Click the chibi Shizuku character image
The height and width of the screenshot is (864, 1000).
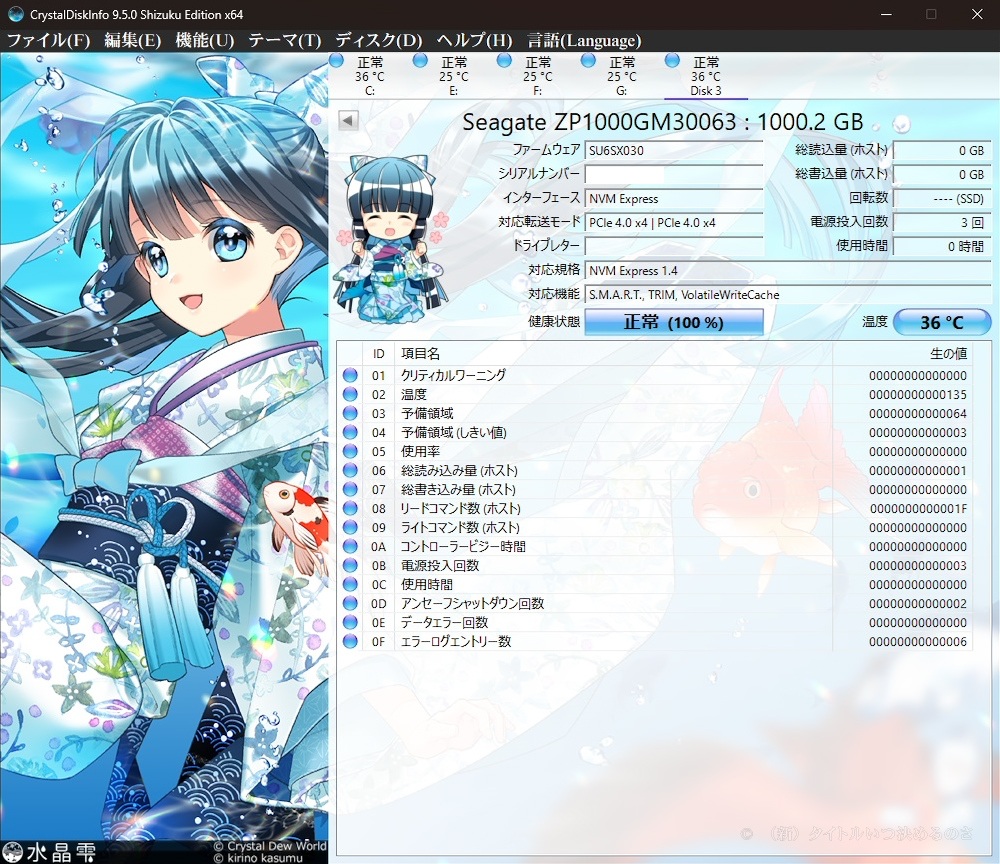tap(390, 239)
